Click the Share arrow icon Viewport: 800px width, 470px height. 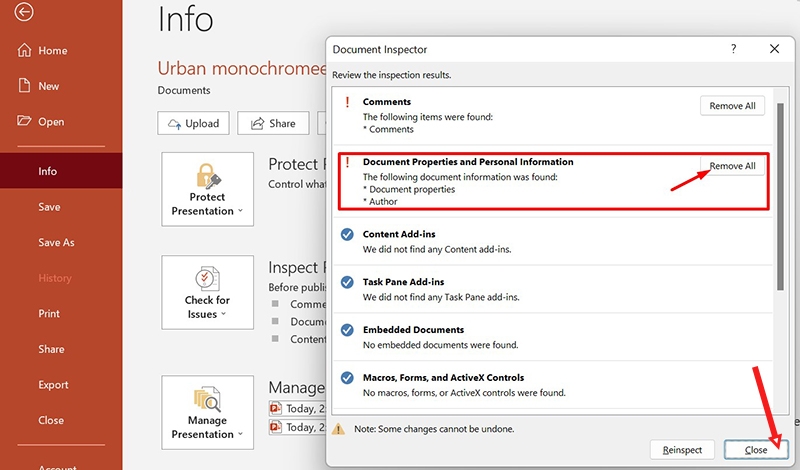(x=258, y=123)
